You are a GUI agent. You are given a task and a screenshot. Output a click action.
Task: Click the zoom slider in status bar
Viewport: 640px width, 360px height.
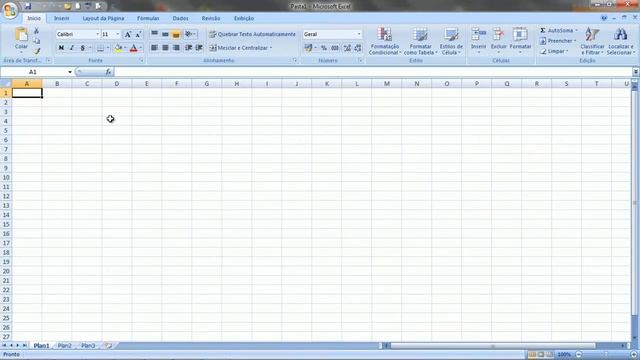pos(606,355)
